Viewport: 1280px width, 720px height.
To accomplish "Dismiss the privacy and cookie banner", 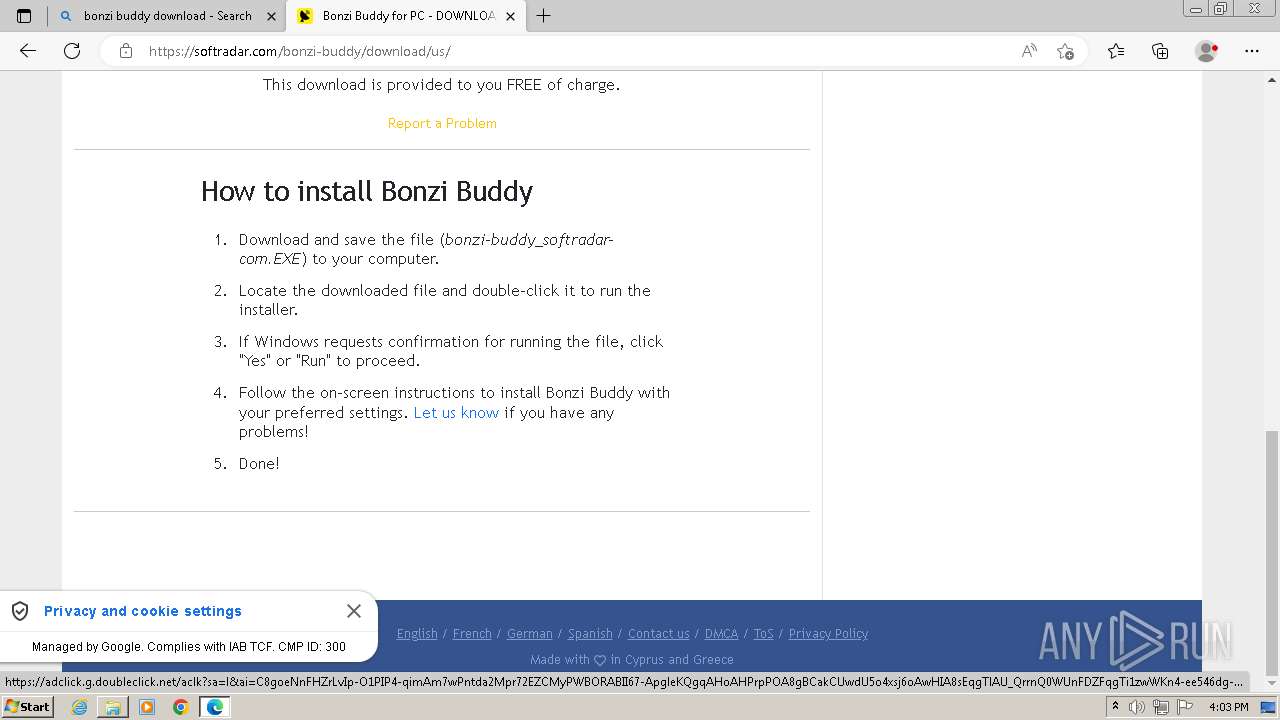I will (354, 611).
